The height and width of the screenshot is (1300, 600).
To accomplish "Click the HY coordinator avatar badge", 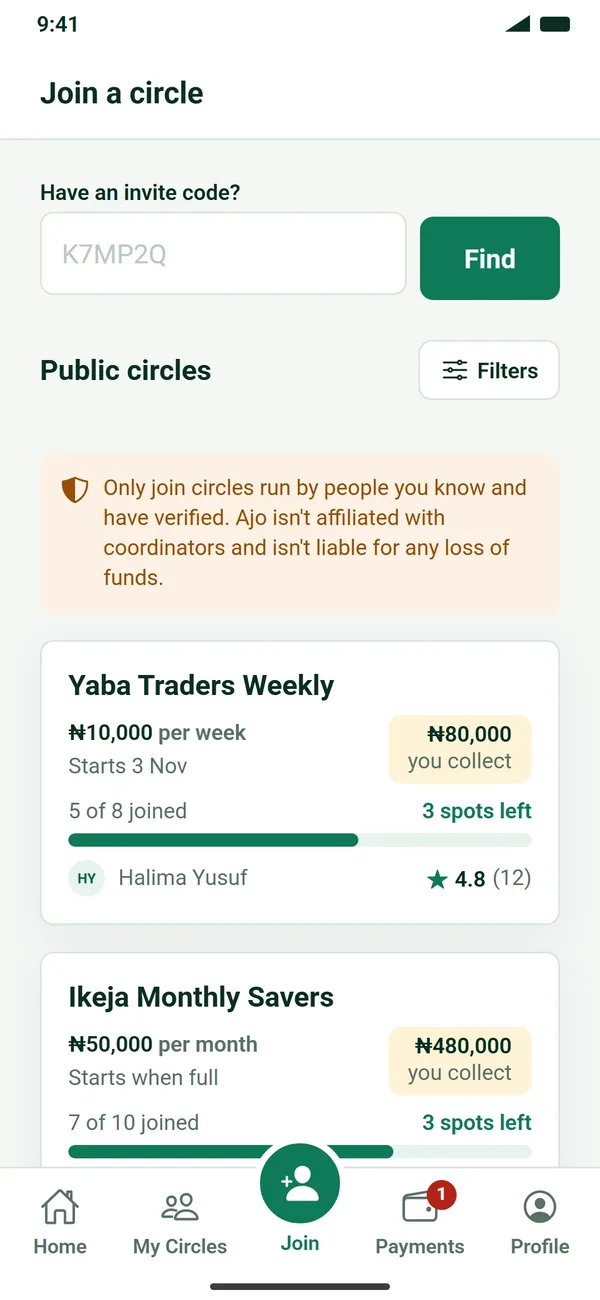I will point(87,879).
